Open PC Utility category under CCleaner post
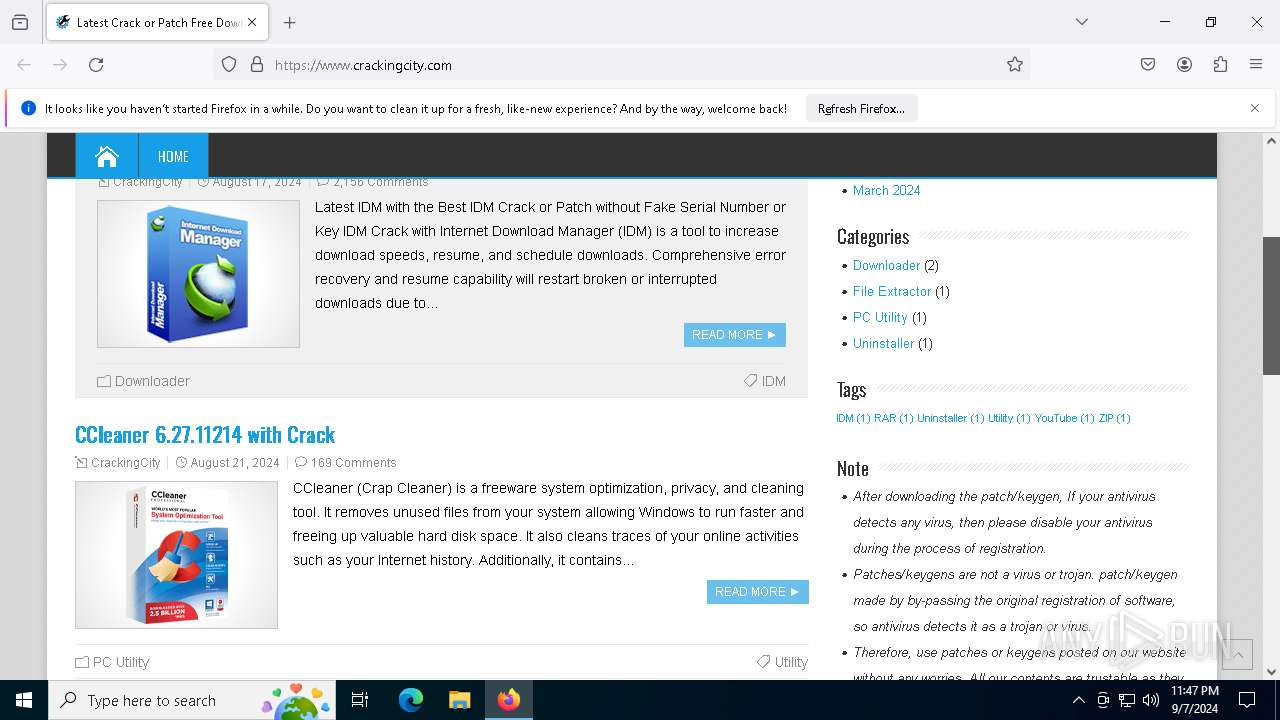 point(120,662)
